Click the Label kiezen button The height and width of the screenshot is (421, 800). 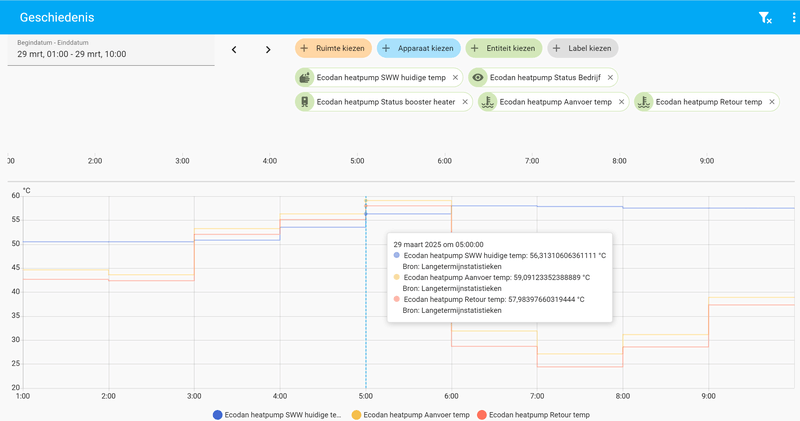pyautogui.click(x=583, y=48)
